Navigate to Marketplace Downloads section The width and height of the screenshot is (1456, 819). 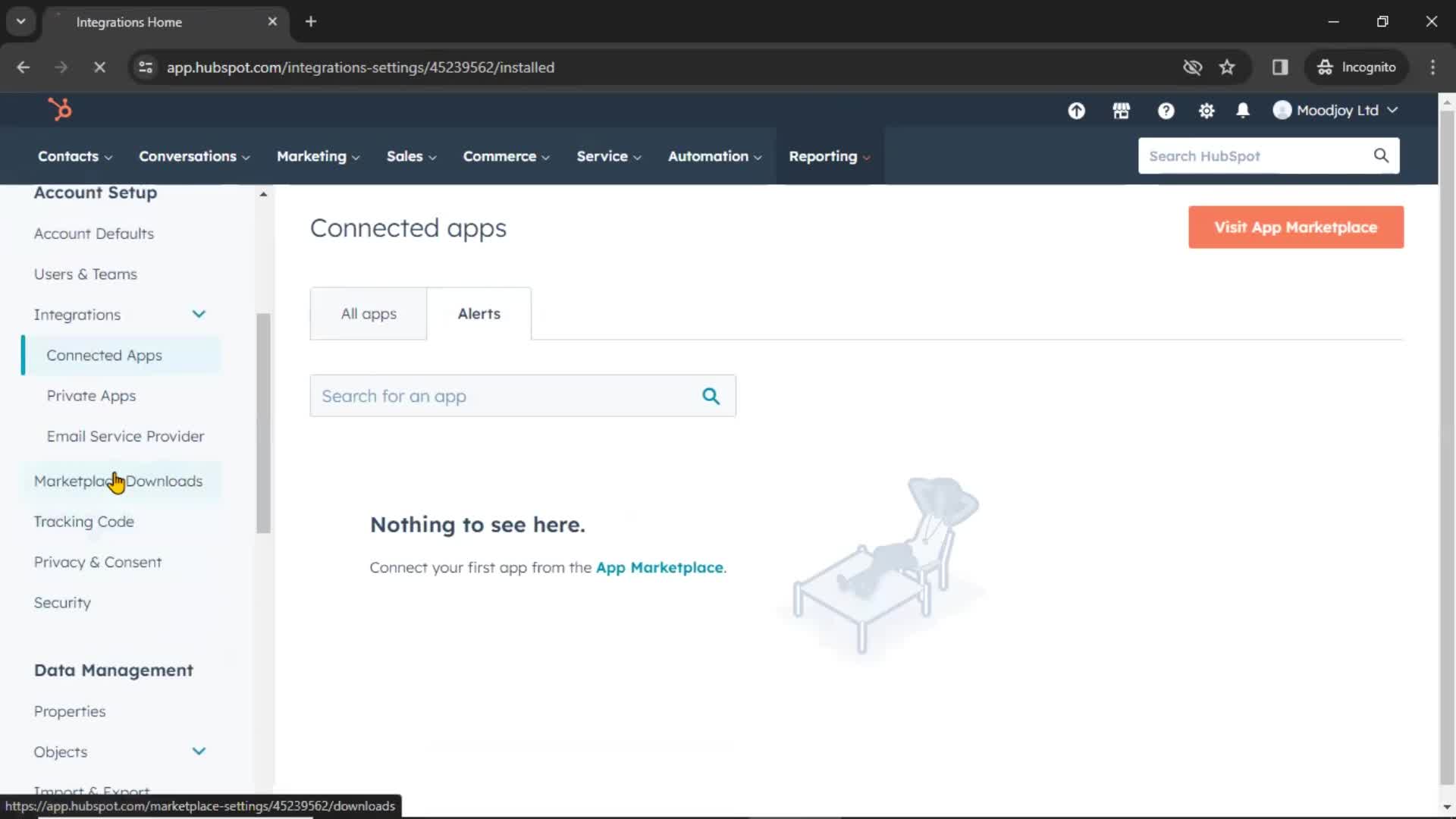(x=118, y=480)
